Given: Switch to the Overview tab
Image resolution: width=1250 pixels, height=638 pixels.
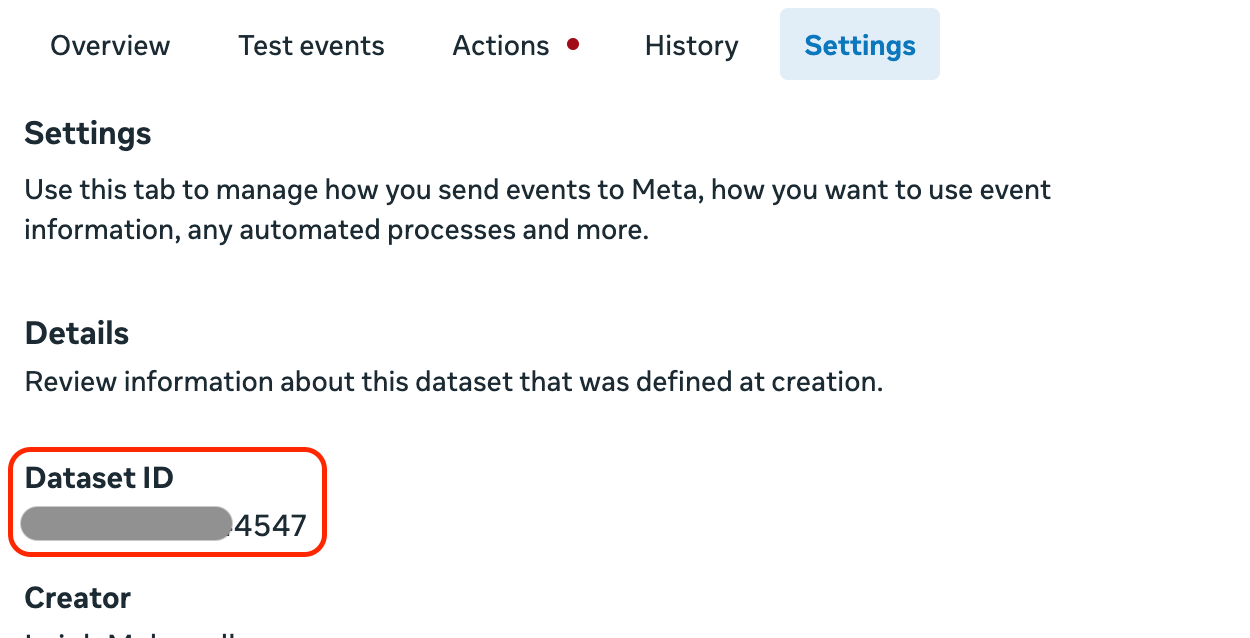Looking at the screenshot, I should pyautogui.click(x=110, y=46).
